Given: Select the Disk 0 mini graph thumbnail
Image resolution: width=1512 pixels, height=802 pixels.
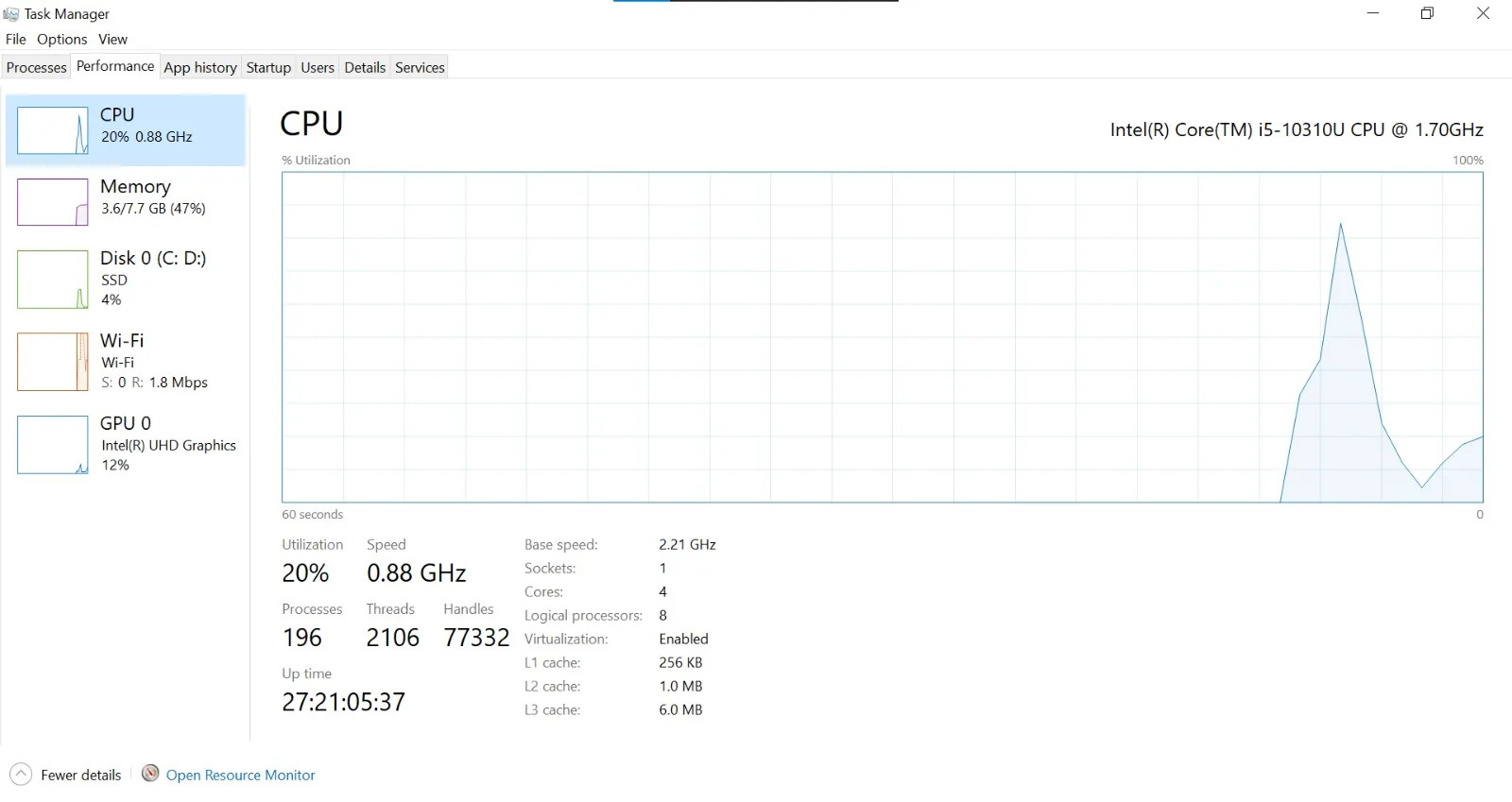Looking at the screenshot, I should (x=53, y=280).
